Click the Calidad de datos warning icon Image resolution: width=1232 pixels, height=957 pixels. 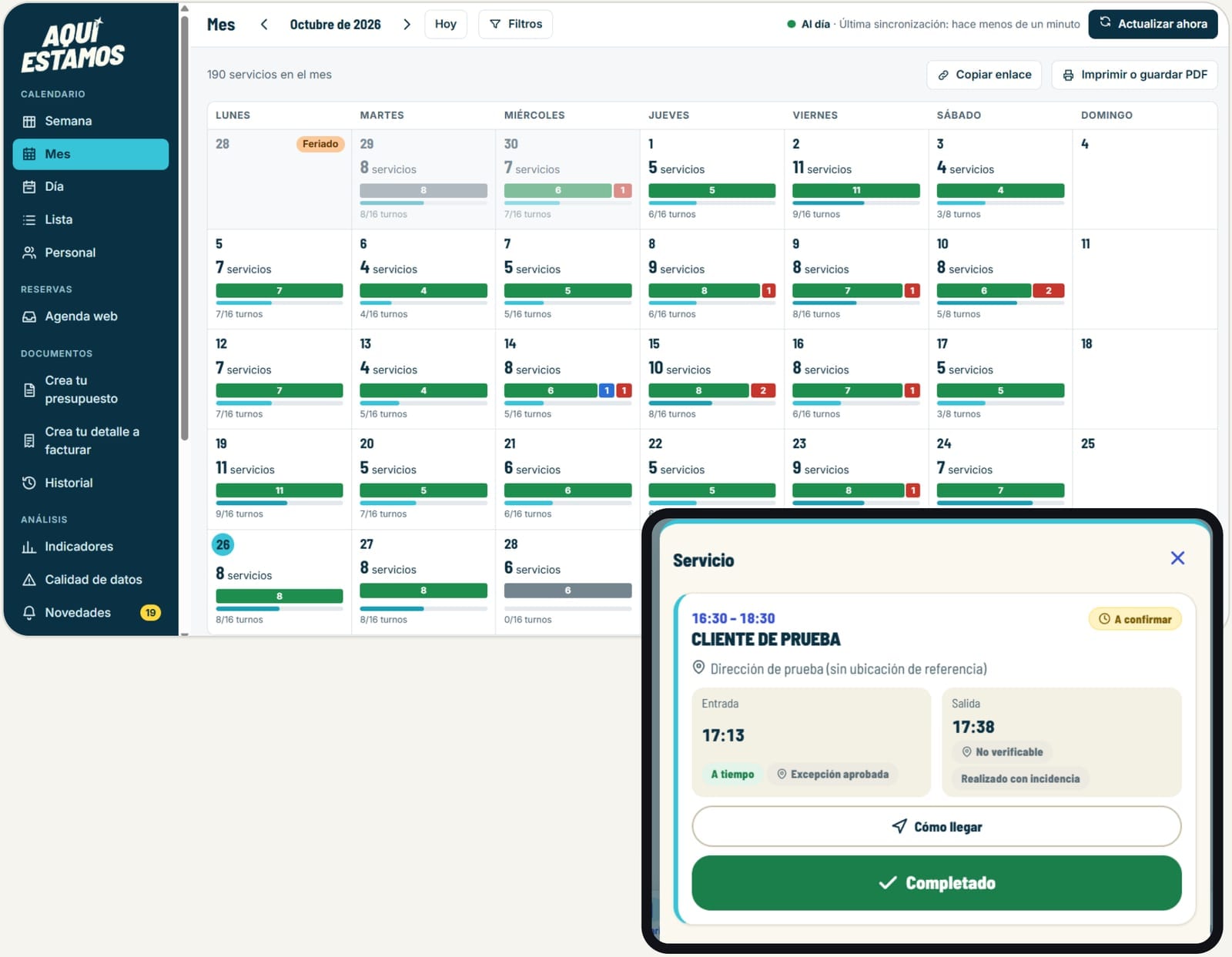pyautogui.click(x=29, y=580)
